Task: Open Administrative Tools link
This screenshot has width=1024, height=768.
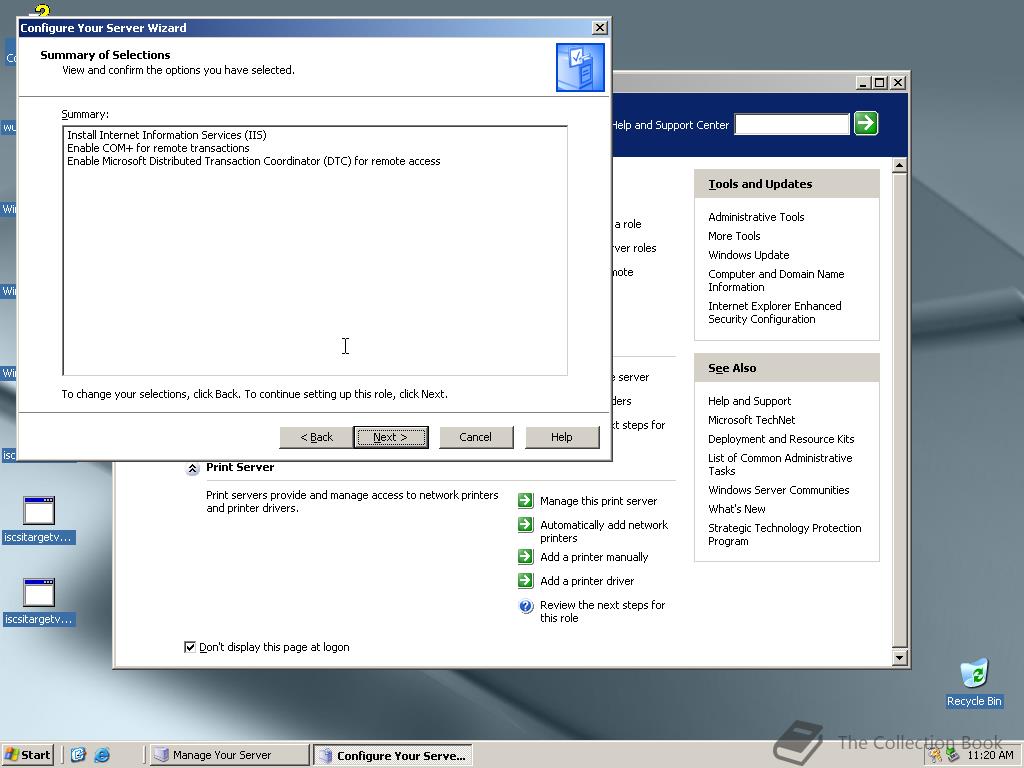Action: pos(756,217)
